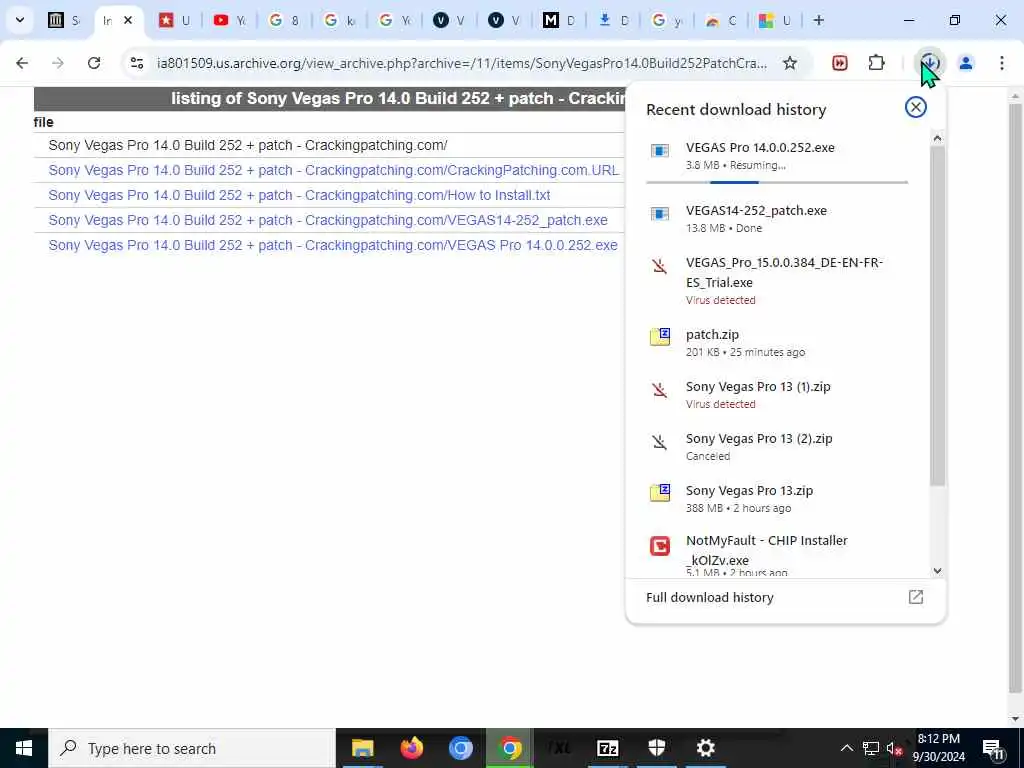The height and width of the screenshot is (768, 1024).
Task: Switch to the first Internet Archive tab
Action: 64,20
